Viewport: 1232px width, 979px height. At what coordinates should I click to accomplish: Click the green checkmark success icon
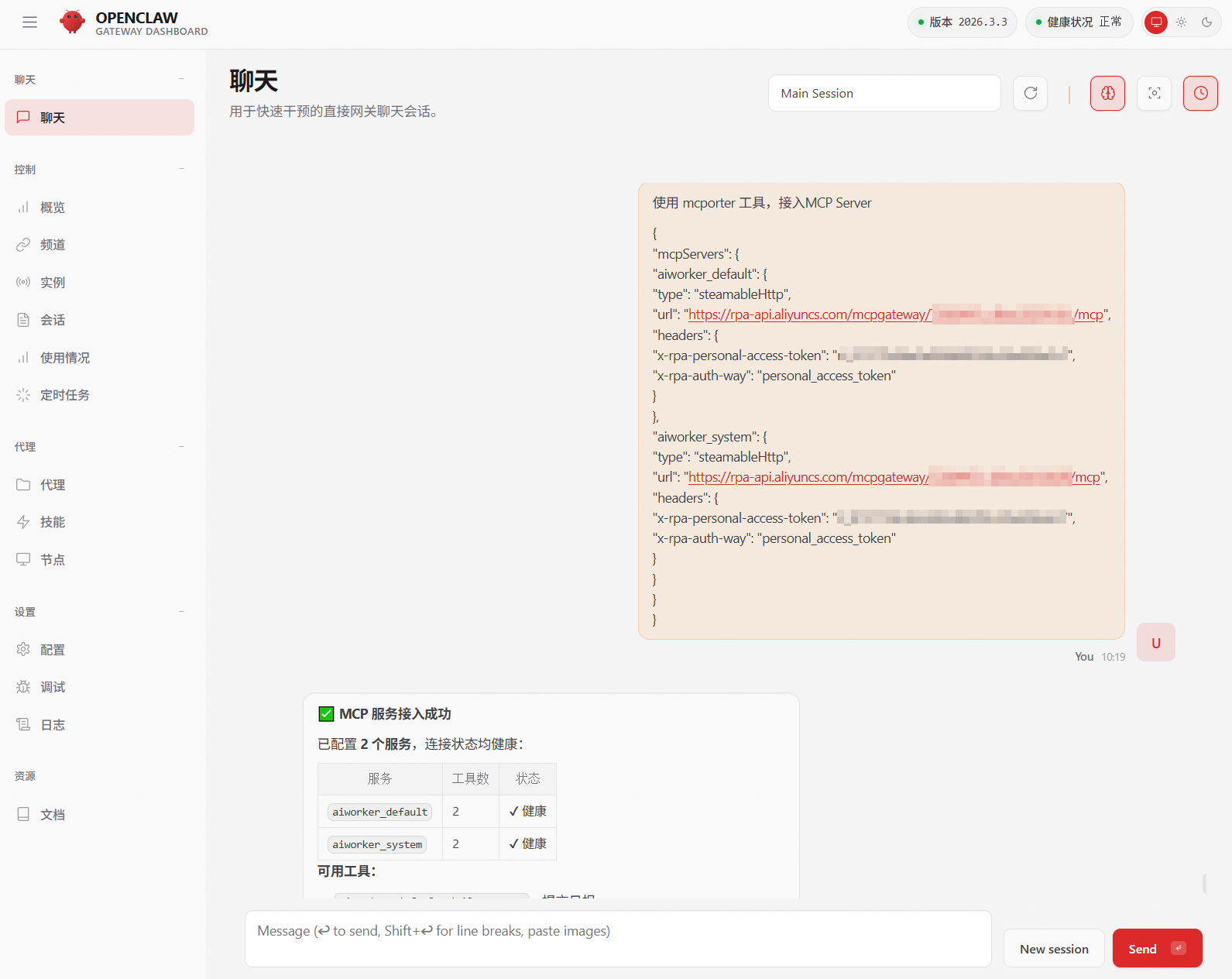(326, 714)
